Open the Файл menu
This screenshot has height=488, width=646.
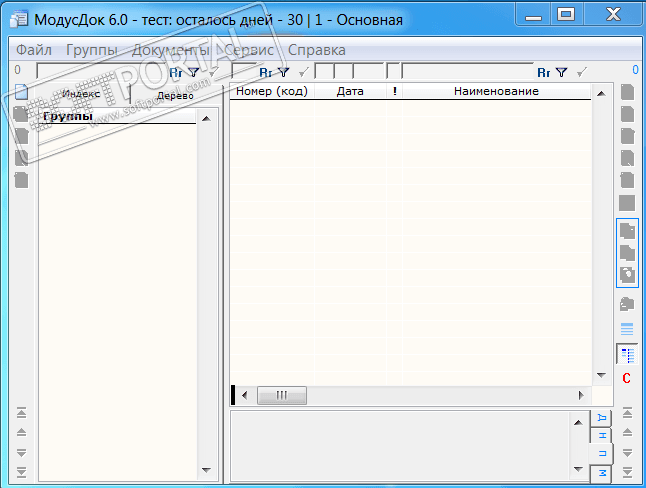tap(34, 50)
